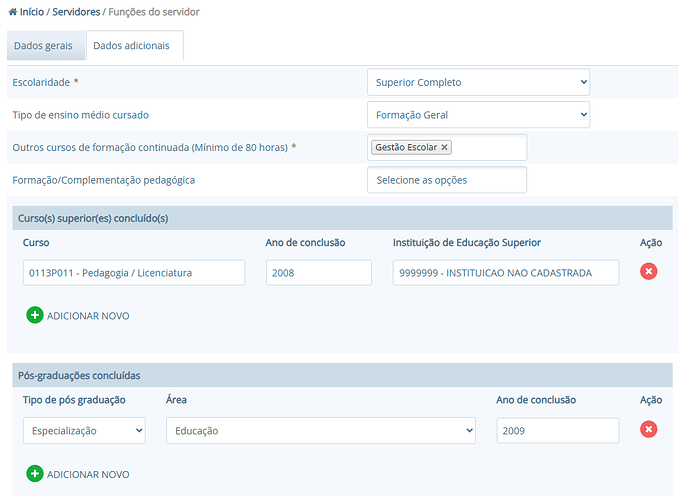Open the Escolaridade dropdown
690x496 pixels.
478,82
